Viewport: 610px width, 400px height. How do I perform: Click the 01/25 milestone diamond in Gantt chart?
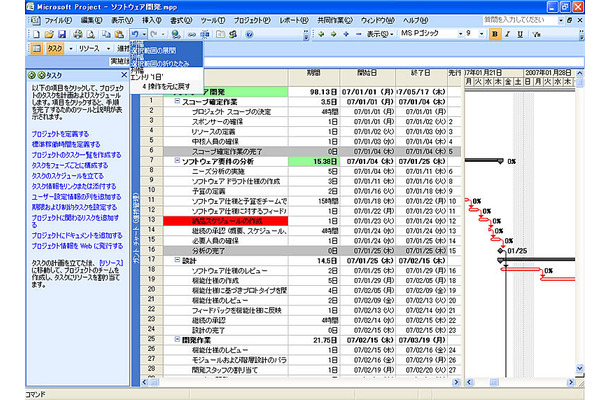point(501,251)
